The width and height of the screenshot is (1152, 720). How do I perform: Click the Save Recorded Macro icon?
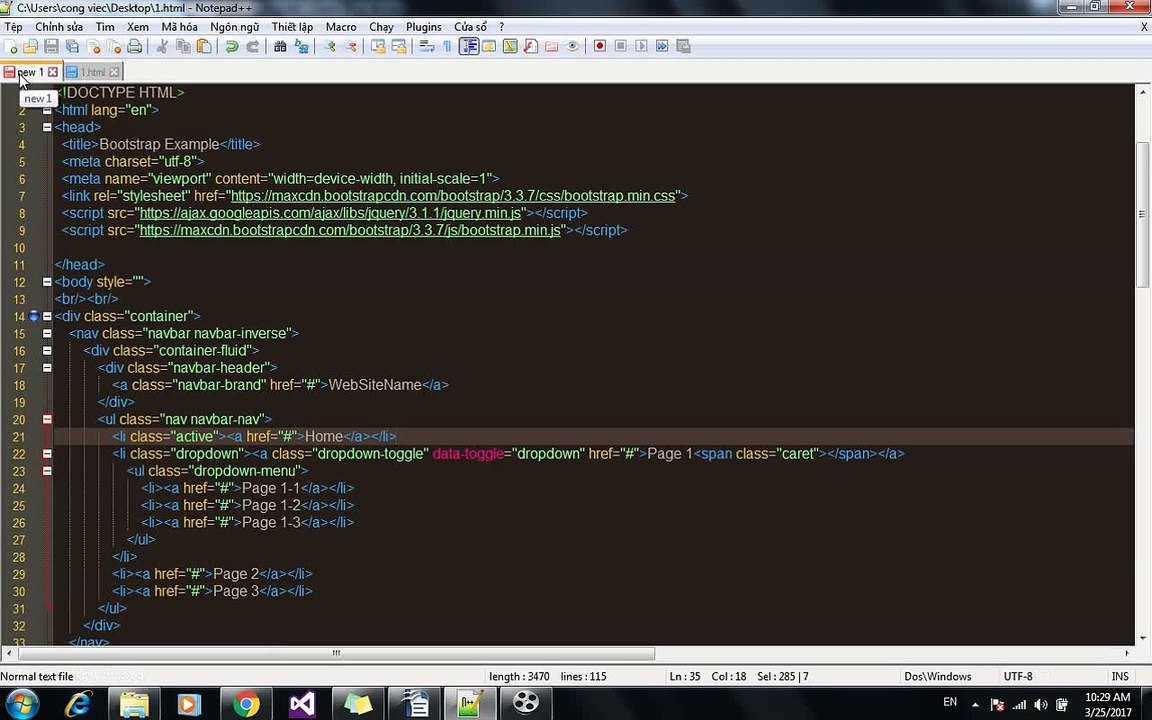pyautogui.click(x=683, y=46)
